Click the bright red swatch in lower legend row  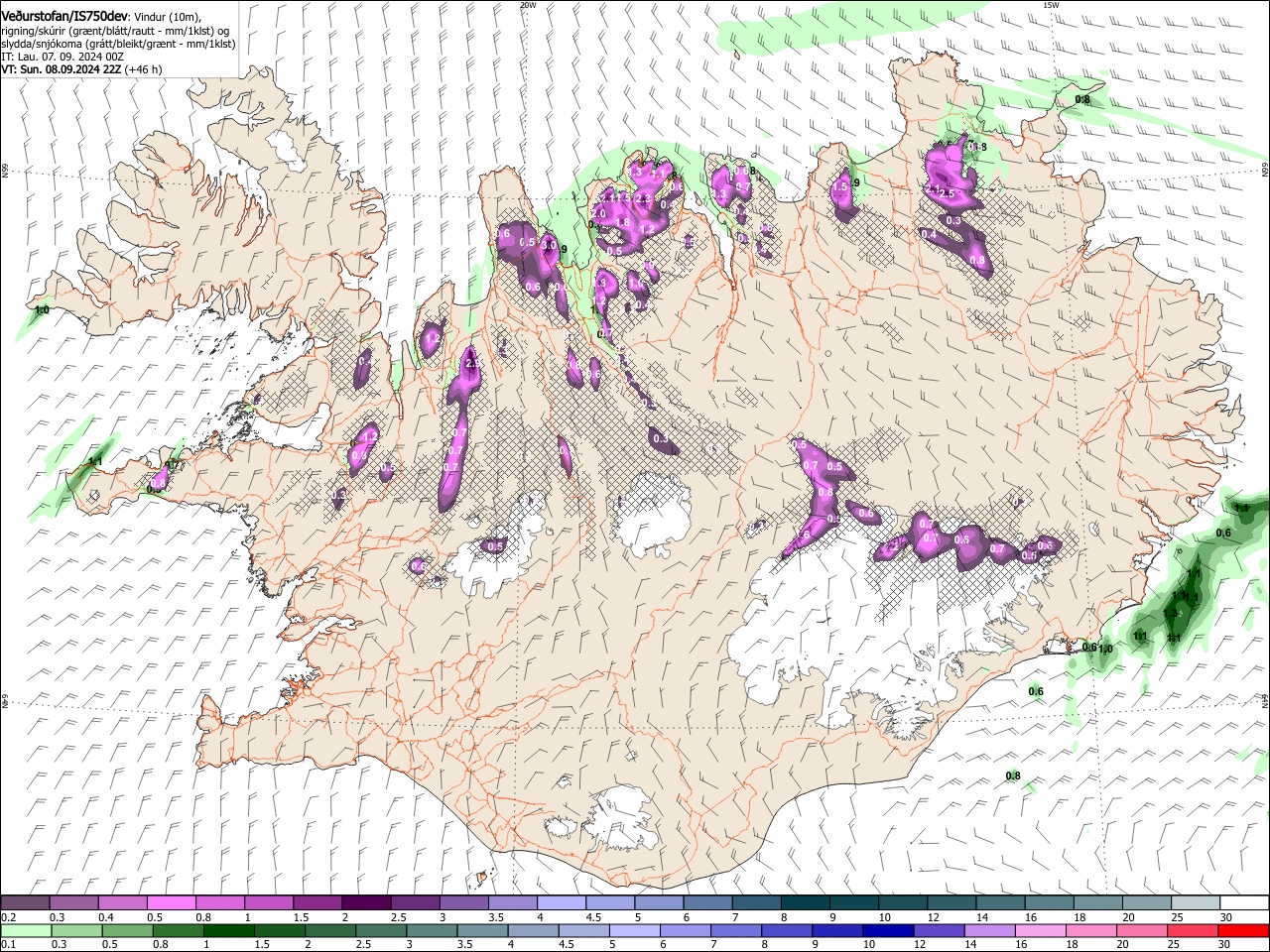click(x=1243, y=930)
